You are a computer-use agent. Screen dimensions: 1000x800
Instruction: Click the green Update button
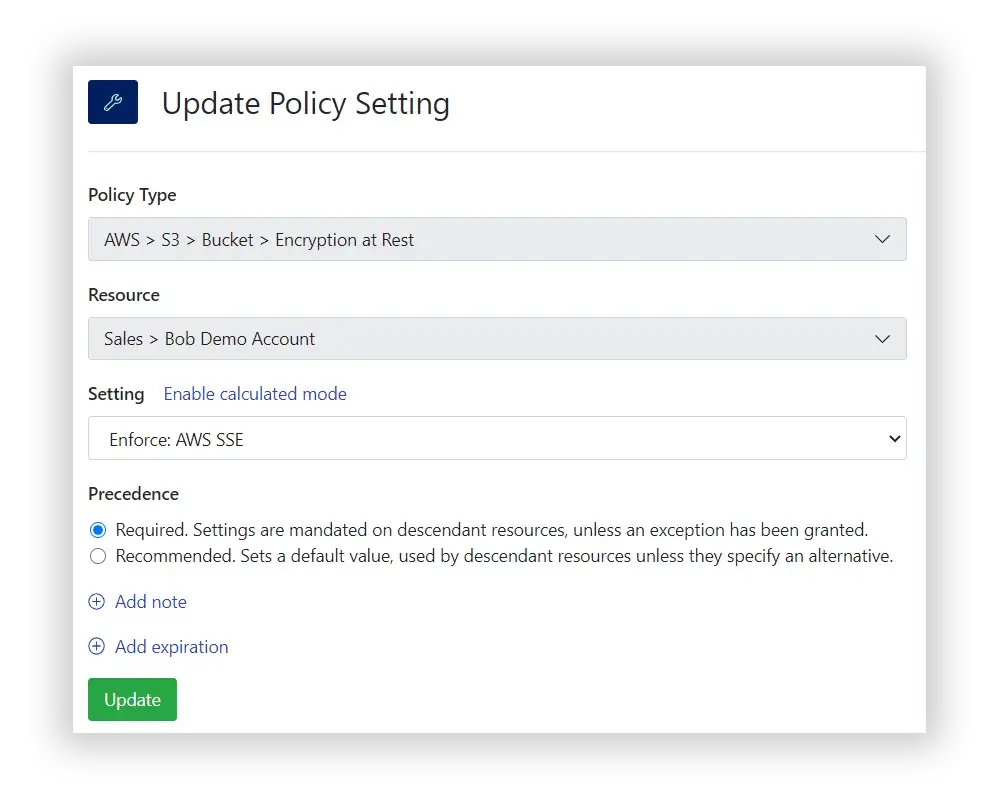point(132,699)
